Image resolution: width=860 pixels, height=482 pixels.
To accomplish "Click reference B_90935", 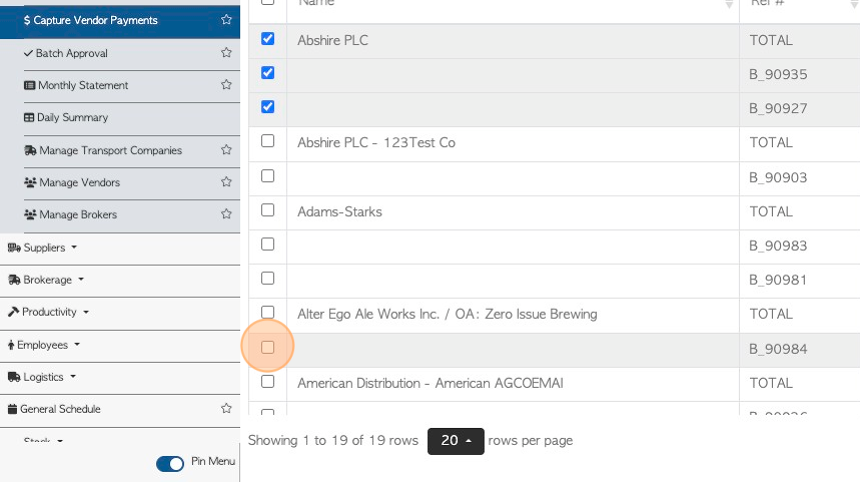I will (778, 75).
